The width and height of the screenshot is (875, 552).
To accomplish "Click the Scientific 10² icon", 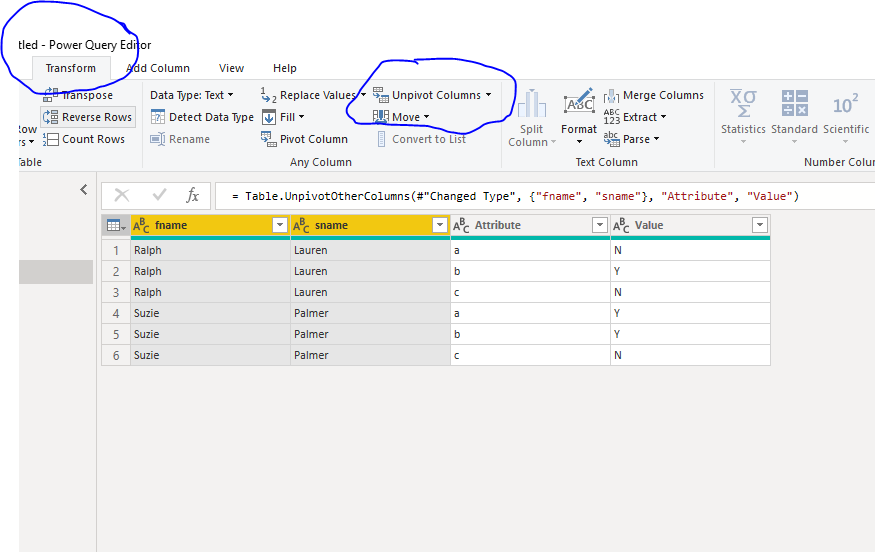I will 845,104.
